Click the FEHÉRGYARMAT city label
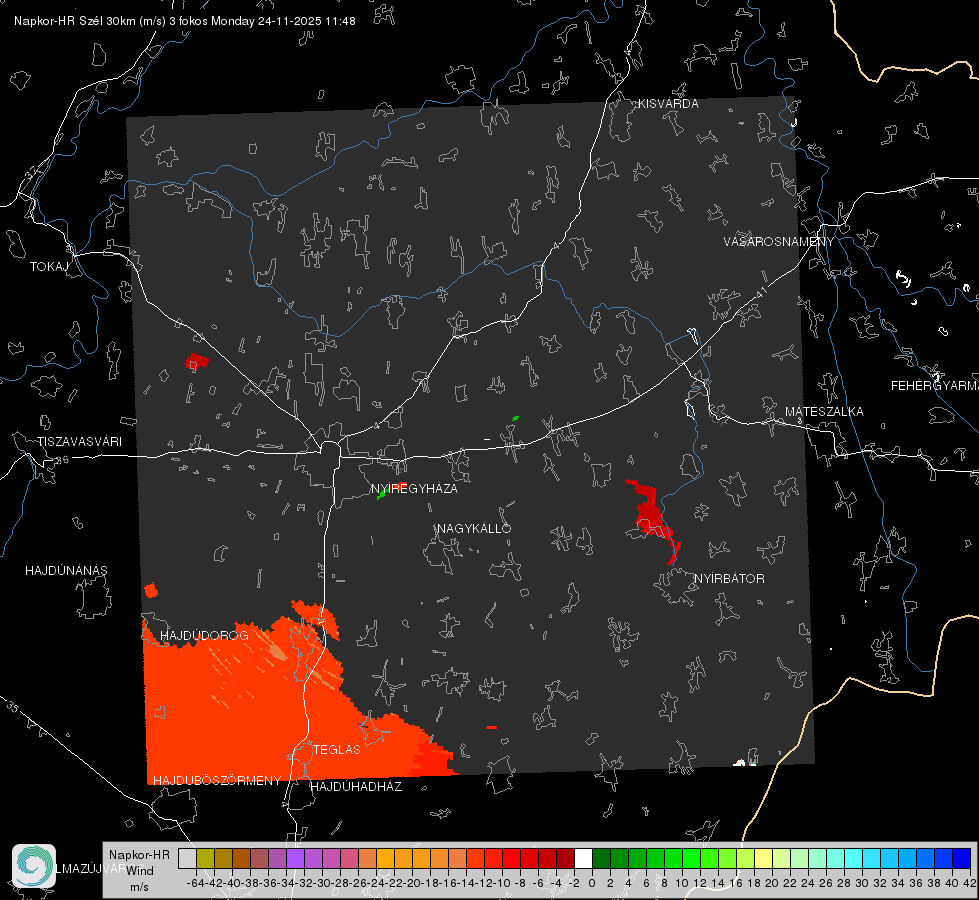 (x=935, y=386)
